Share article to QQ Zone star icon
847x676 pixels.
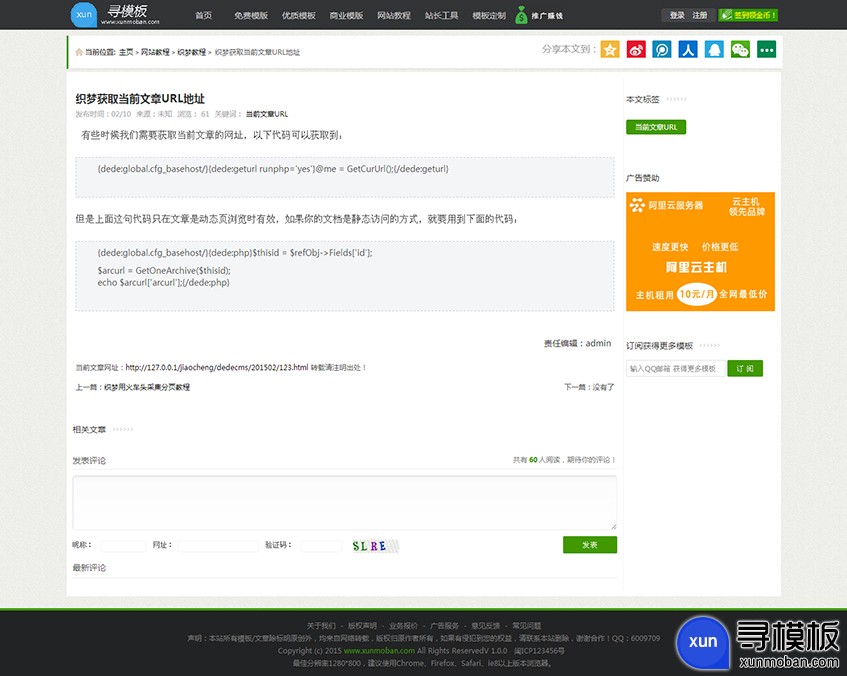(x=610, y=49)
